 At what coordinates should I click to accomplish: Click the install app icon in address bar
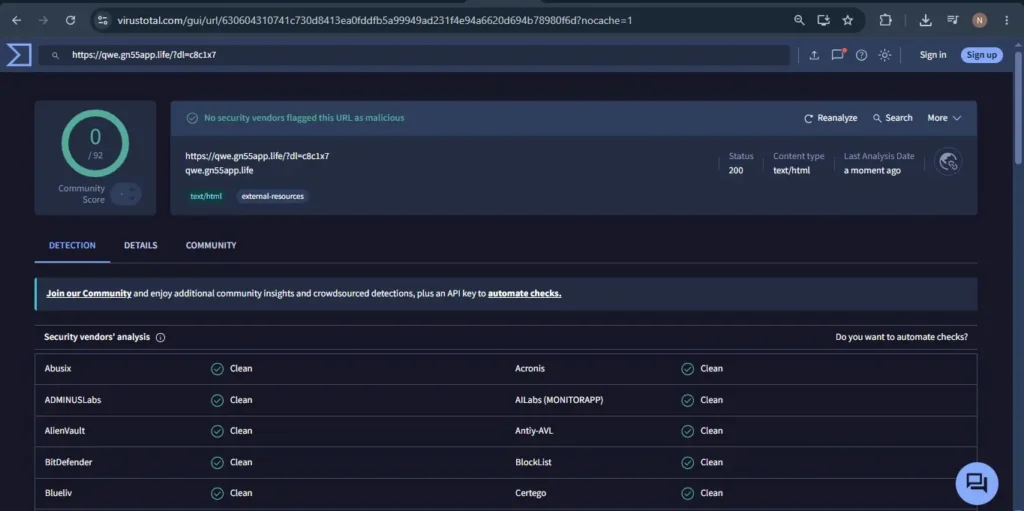[x=824, y=20]
